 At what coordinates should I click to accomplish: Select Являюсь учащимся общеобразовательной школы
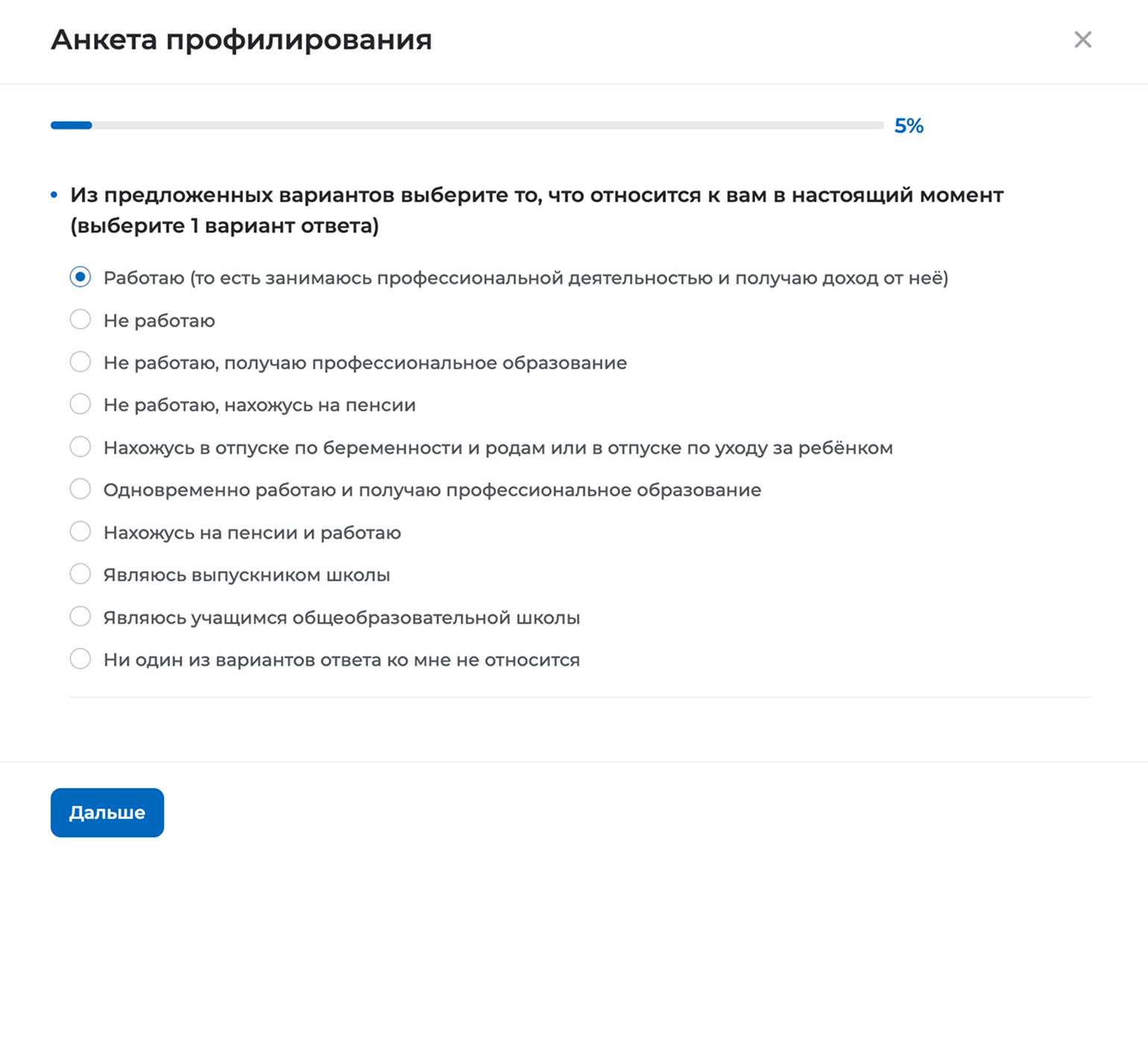coord(81,617)
